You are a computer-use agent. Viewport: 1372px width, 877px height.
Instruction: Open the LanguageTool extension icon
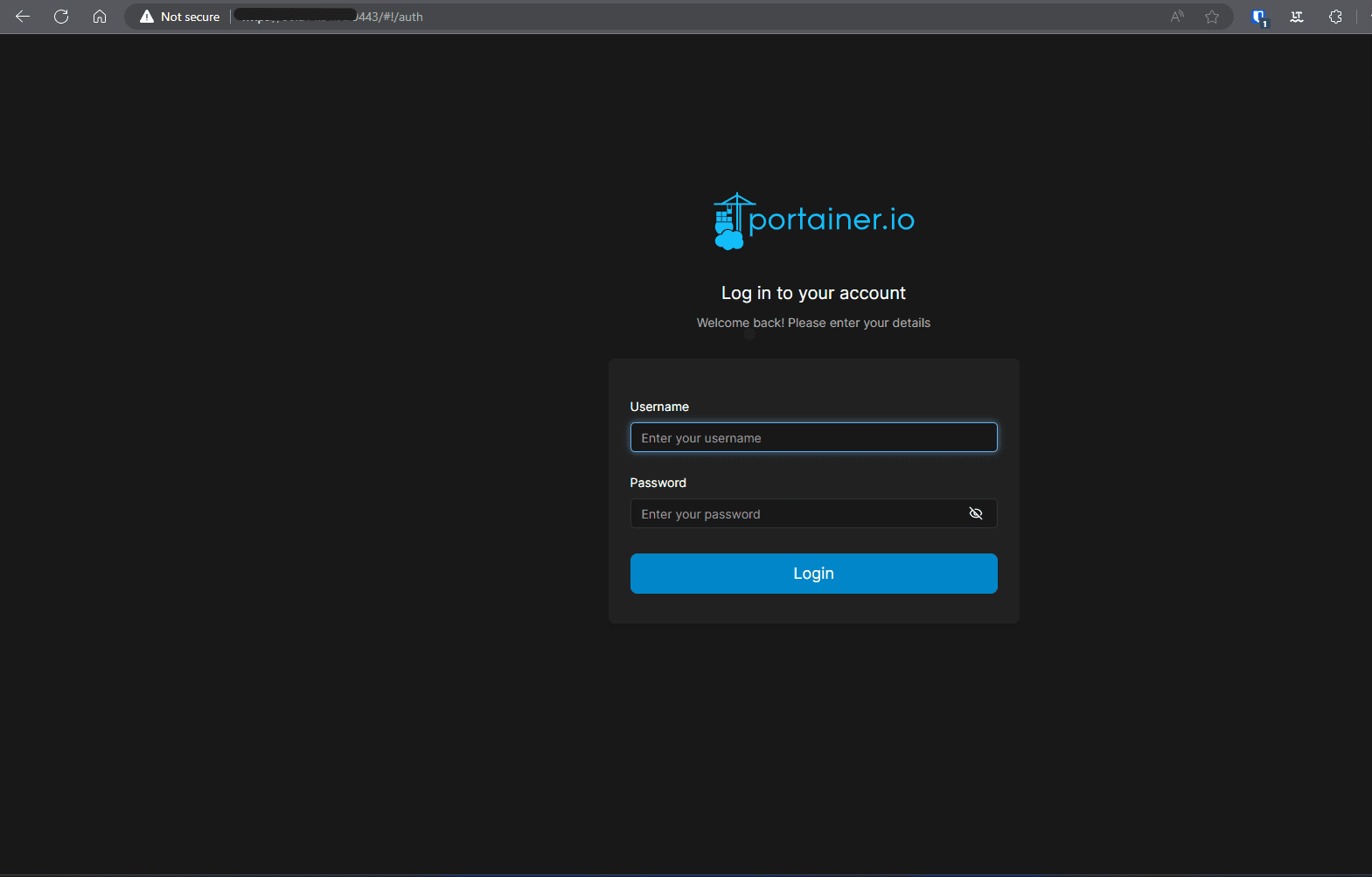point(1297,17)
